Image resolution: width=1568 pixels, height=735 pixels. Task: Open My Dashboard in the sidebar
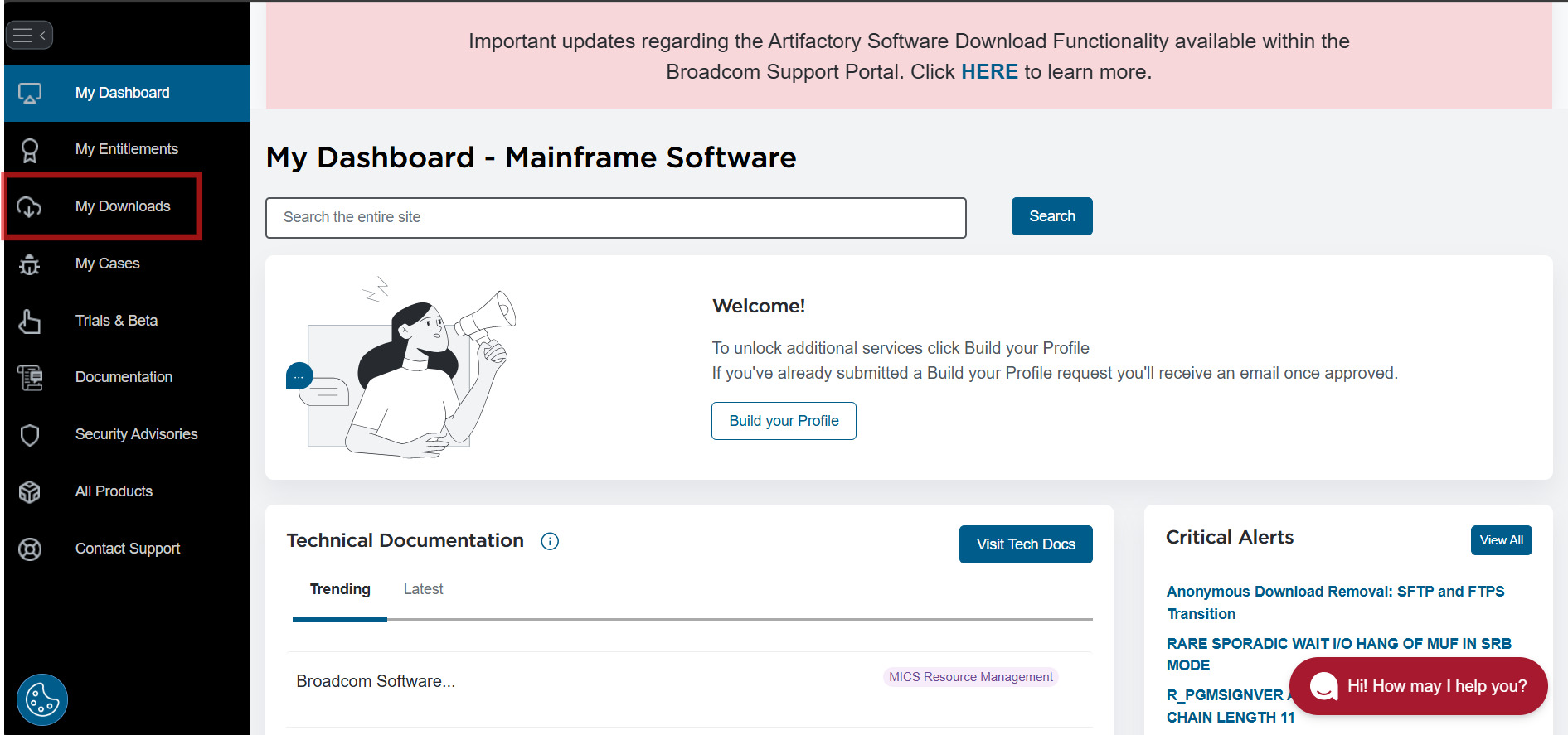click(x=127, y=93)
